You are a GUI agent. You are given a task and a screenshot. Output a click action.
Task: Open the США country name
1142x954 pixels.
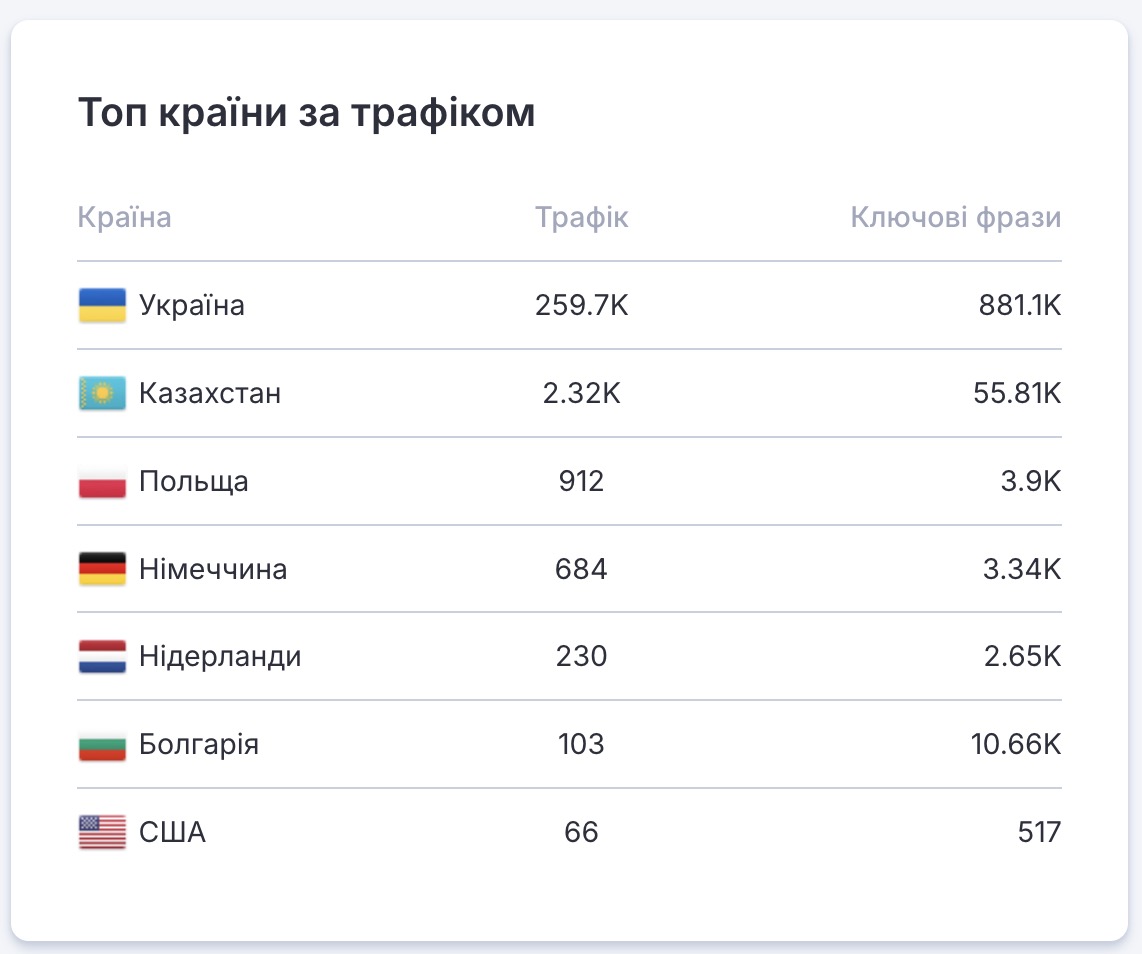(172, 832)
